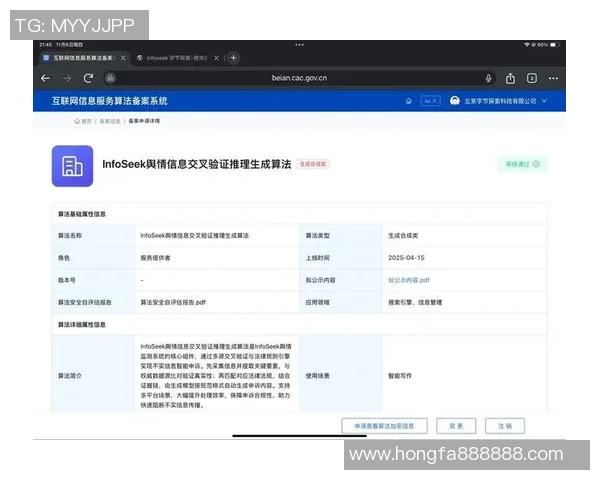Expand the 北京字节探索科技有限公司 account dropdown
The width and height of the screenshot is (600, 480).
[544, 101]
